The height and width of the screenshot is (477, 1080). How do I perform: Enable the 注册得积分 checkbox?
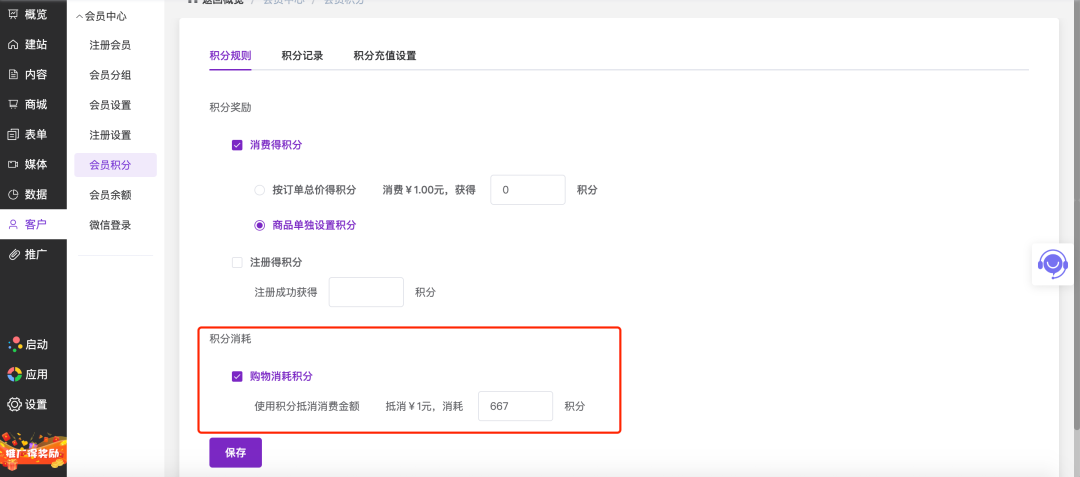237,262
